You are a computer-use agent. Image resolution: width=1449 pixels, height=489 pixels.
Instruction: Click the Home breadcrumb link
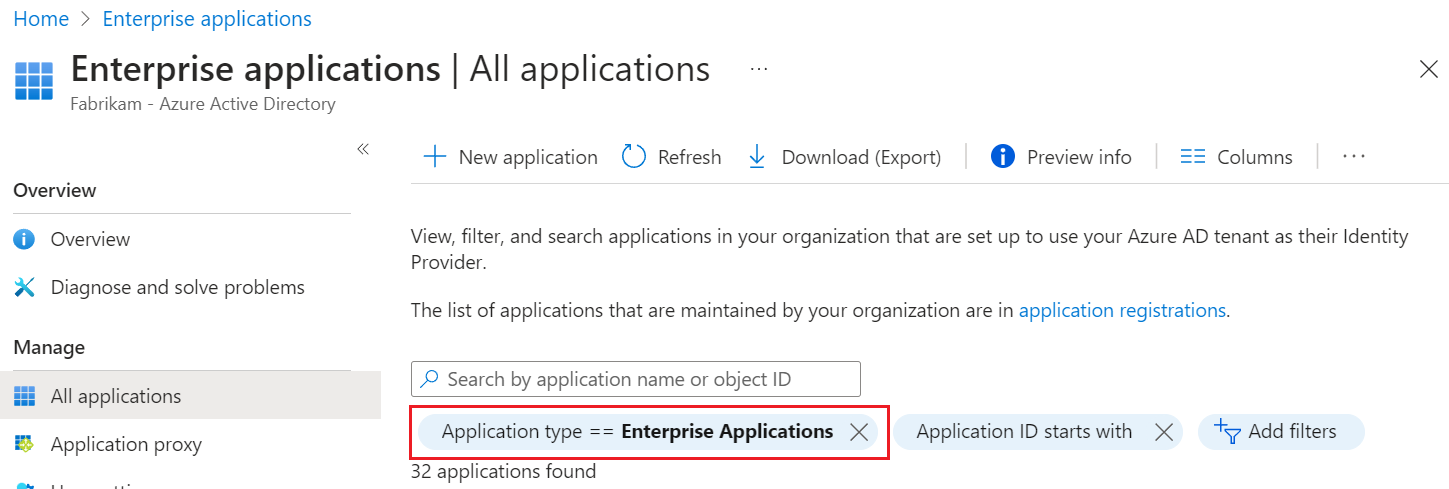41,19
